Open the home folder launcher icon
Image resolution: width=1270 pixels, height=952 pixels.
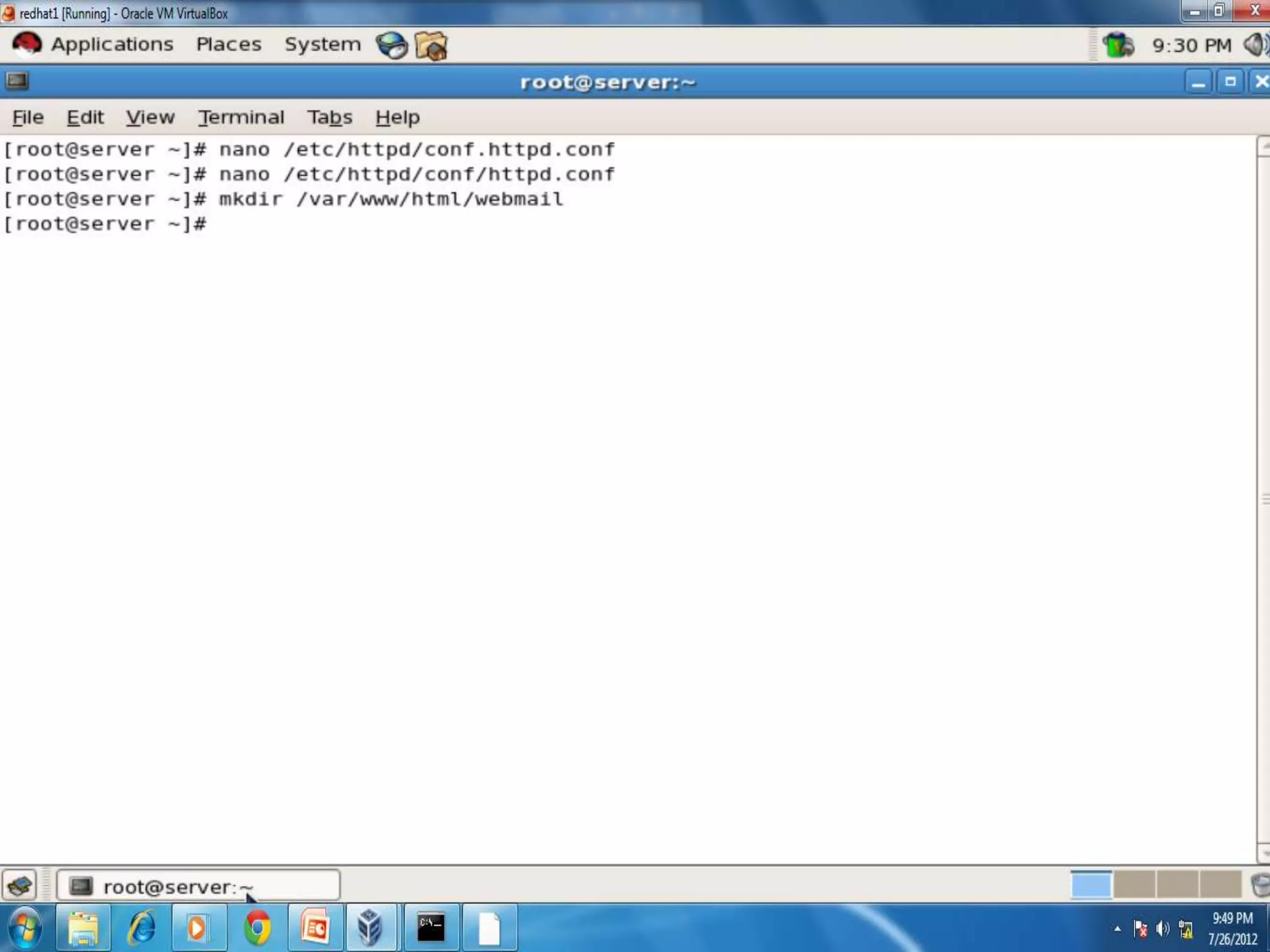[431, 45]
